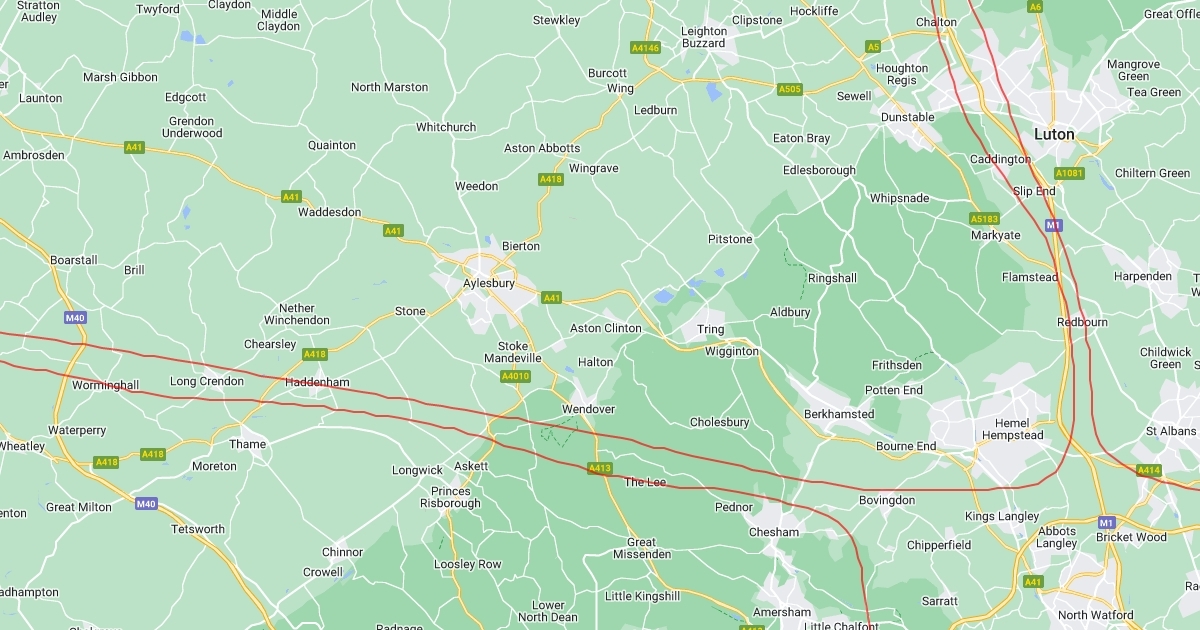Click the Tring town label

tap(710, 330)
